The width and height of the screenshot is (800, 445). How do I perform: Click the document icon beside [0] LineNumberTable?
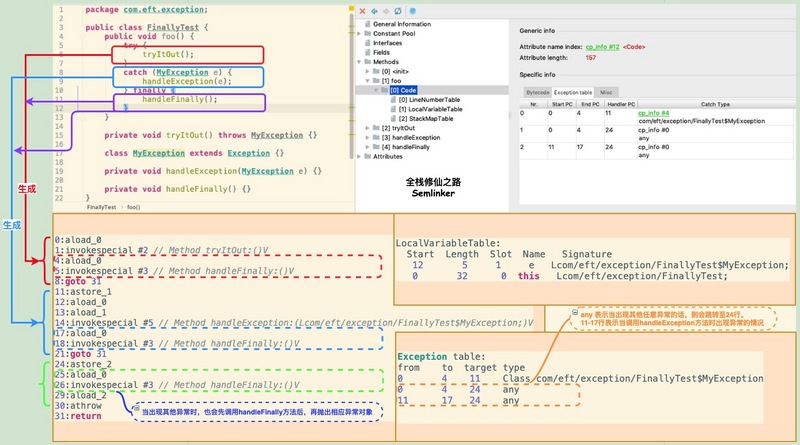point(393,100)
